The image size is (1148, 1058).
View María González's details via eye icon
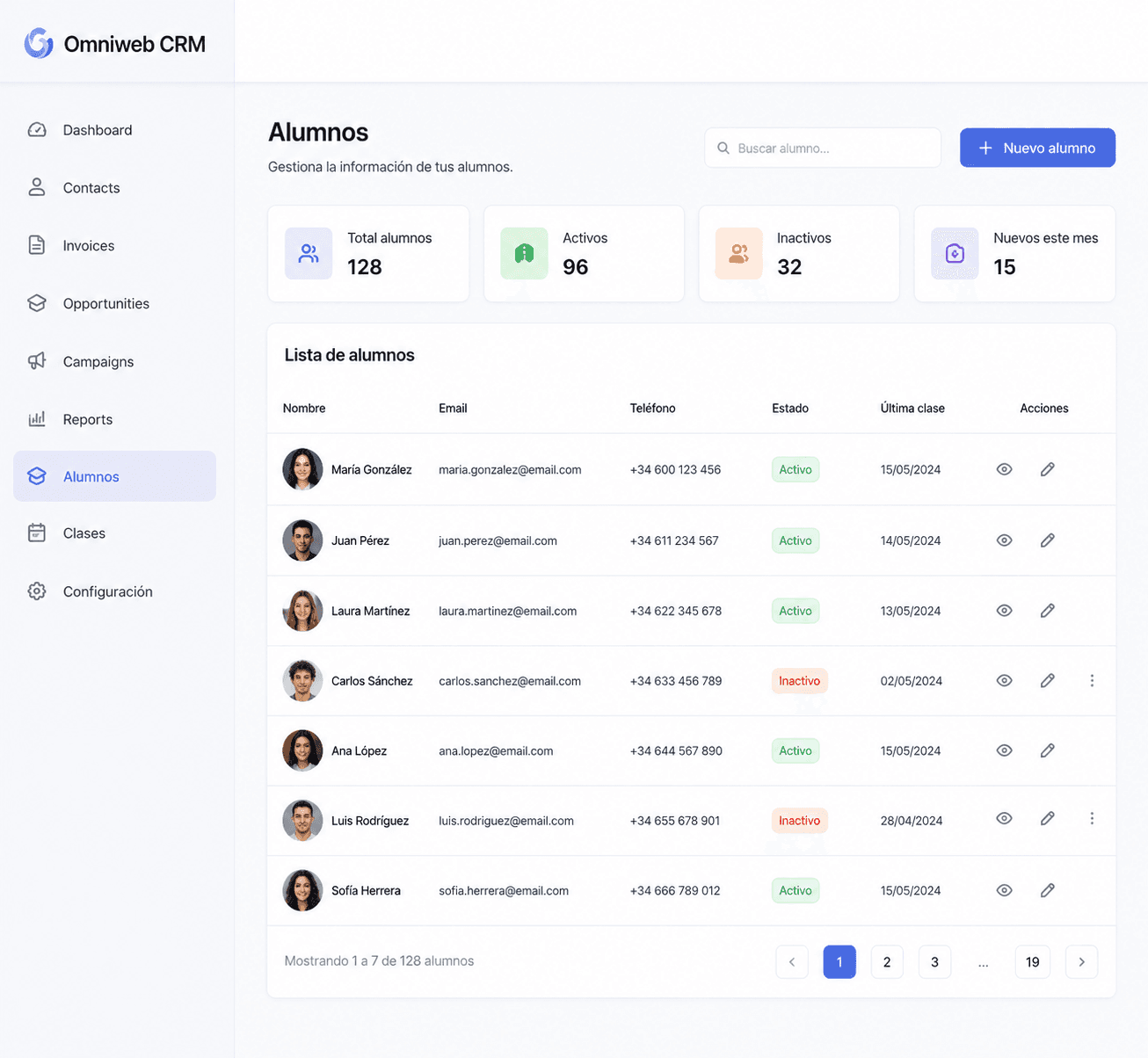(1004, 469)
